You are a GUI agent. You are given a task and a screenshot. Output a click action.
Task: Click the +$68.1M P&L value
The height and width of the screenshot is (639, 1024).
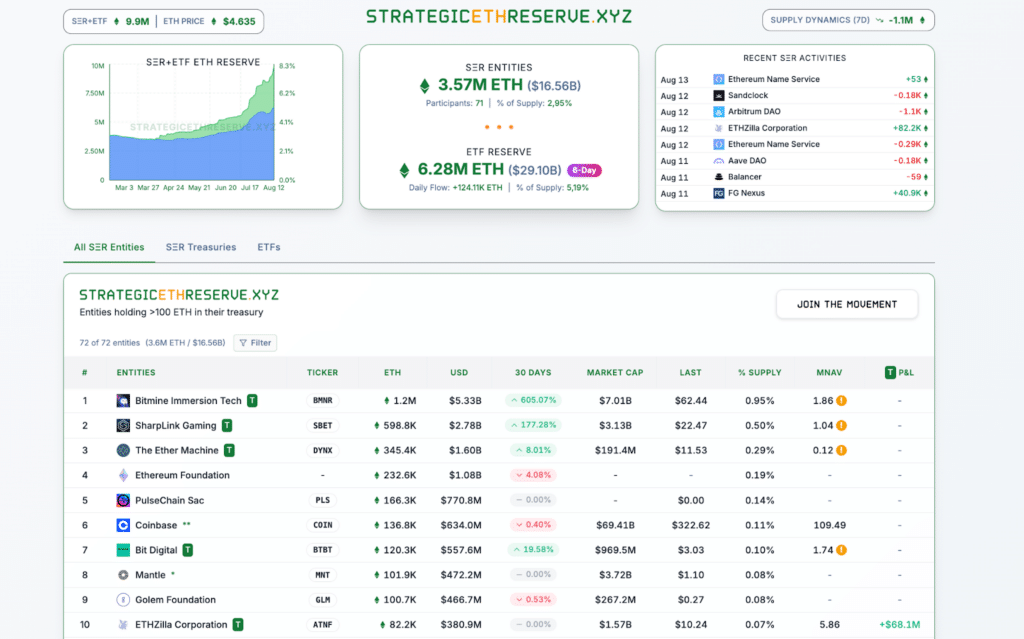899,625
